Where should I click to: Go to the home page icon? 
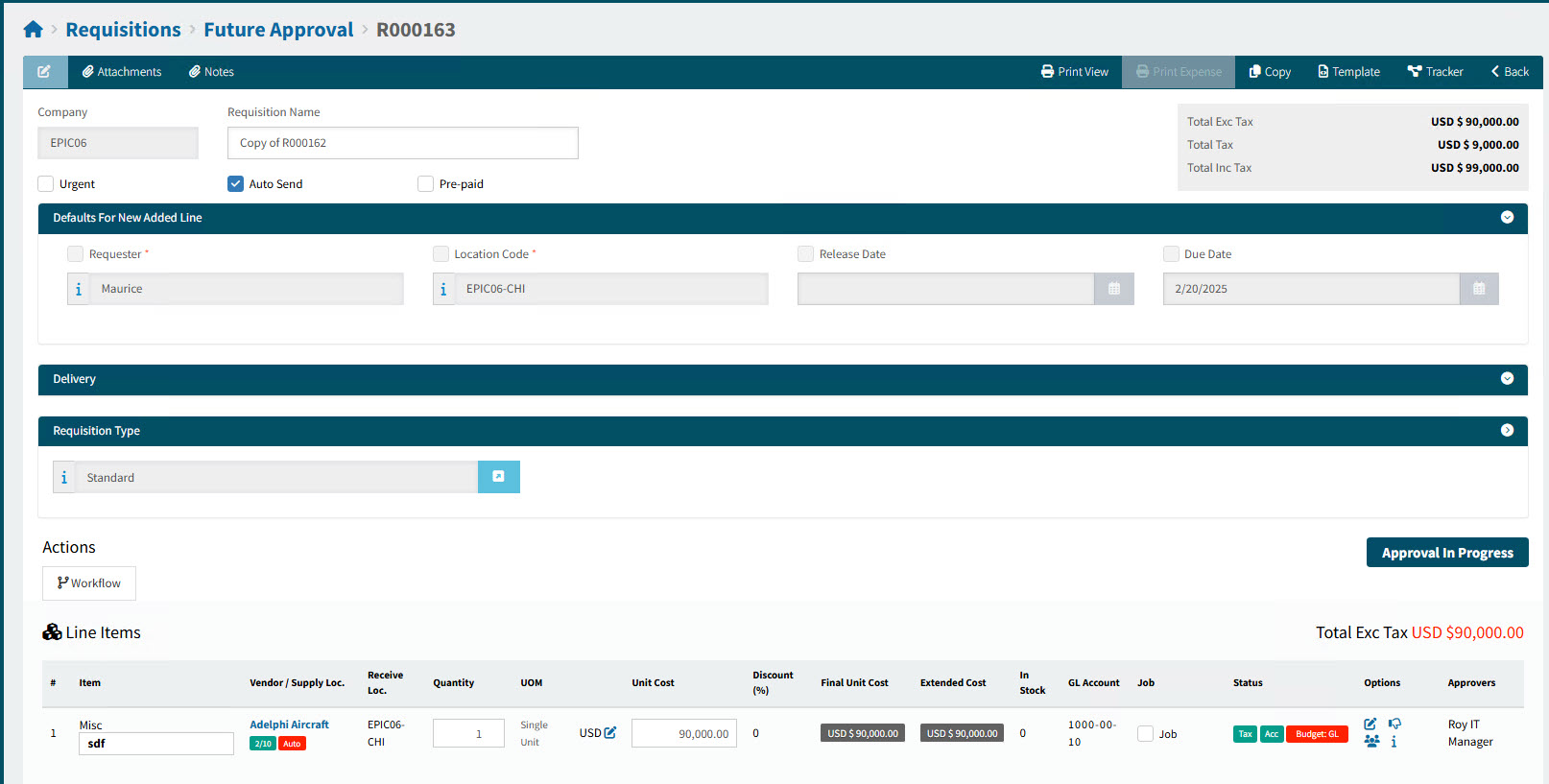33,30
